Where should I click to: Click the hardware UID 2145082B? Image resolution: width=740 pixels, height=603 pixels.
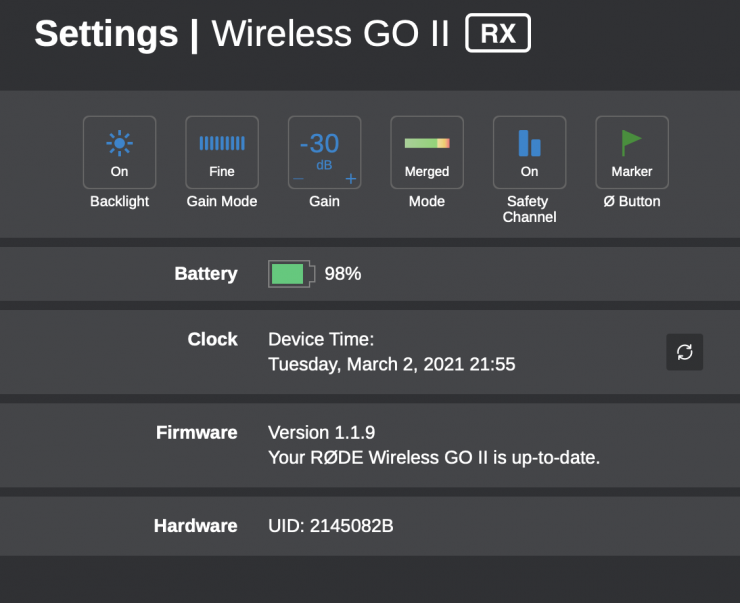(331, 525)
